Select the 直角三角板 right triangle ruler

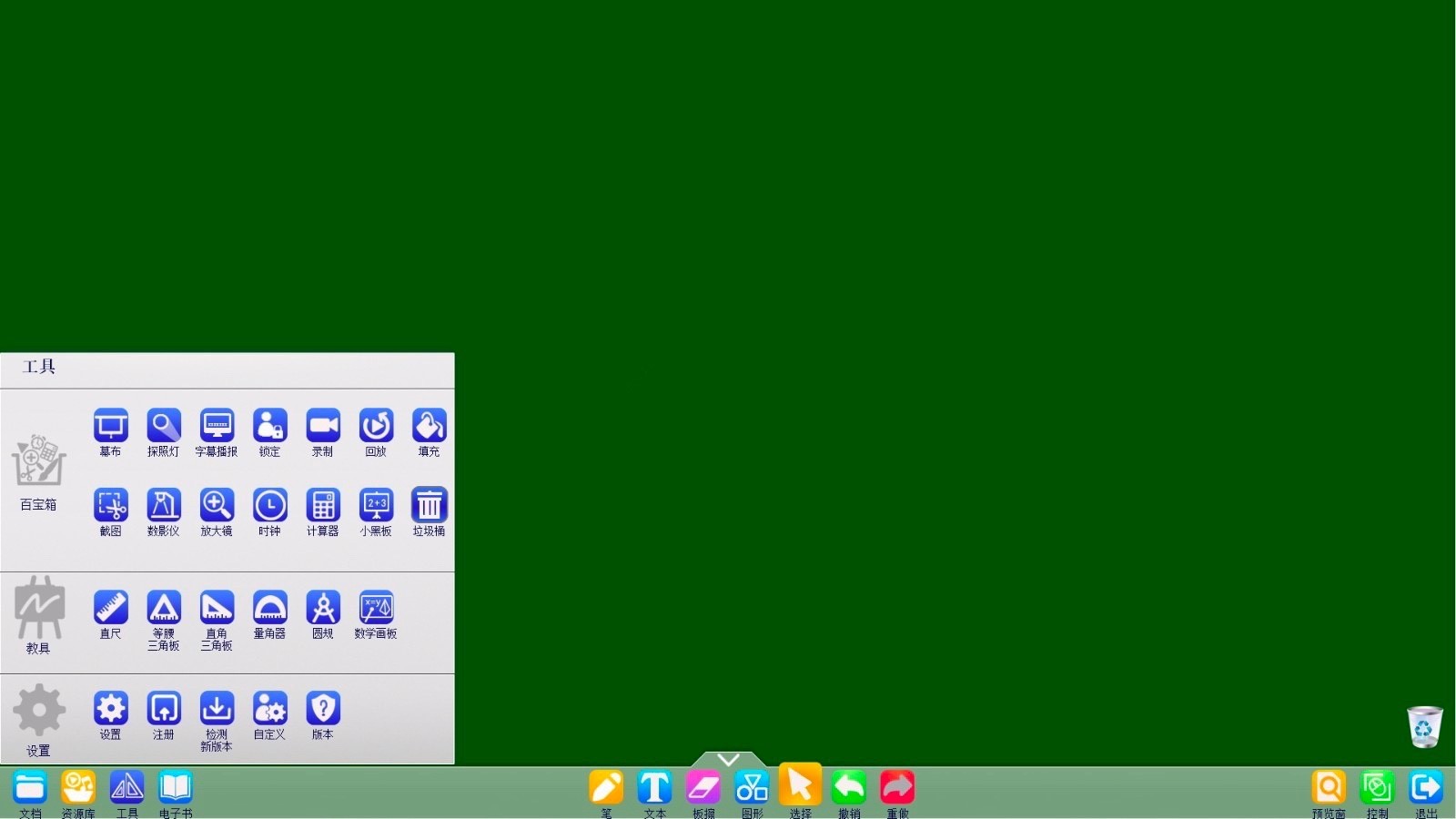click(217, 608)
